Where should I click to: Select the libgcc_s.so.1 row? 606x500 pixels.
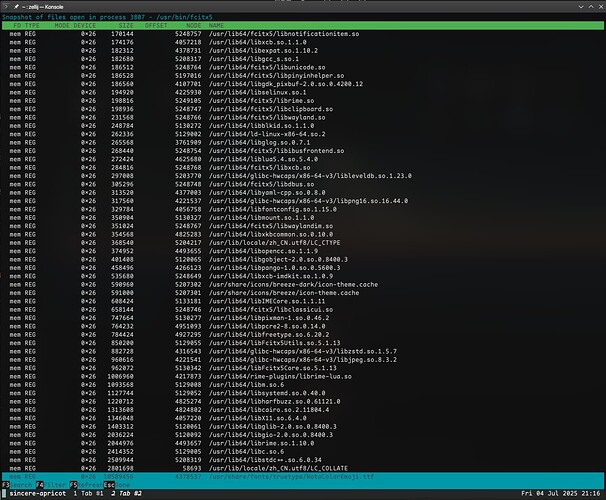[x=303, y=59]
